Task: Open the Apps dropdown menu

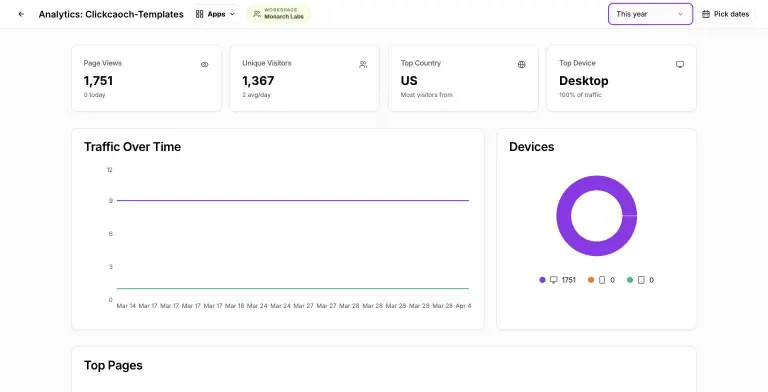Action: pos(216,14)
